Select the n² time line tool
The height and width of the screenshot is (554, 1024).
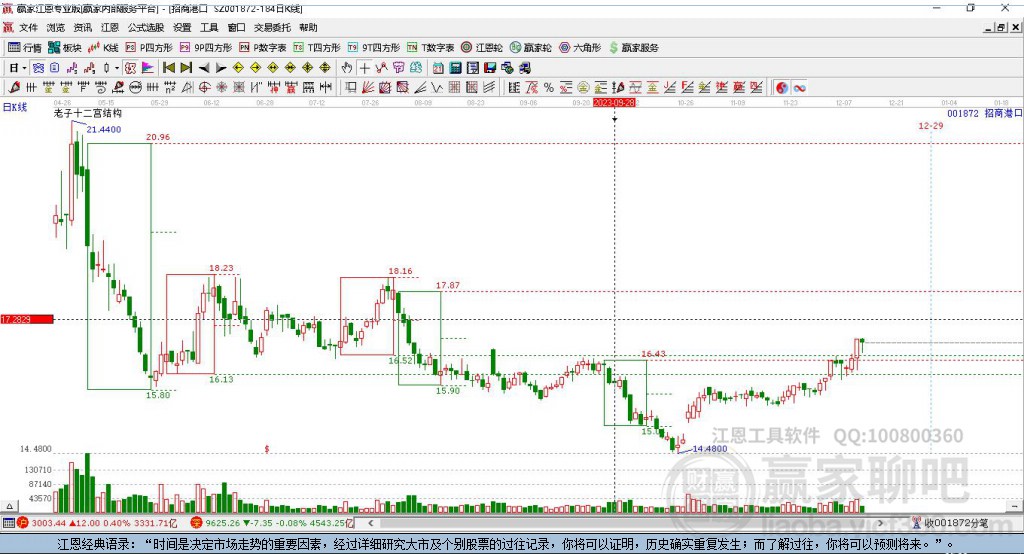(x=170, y=88)
